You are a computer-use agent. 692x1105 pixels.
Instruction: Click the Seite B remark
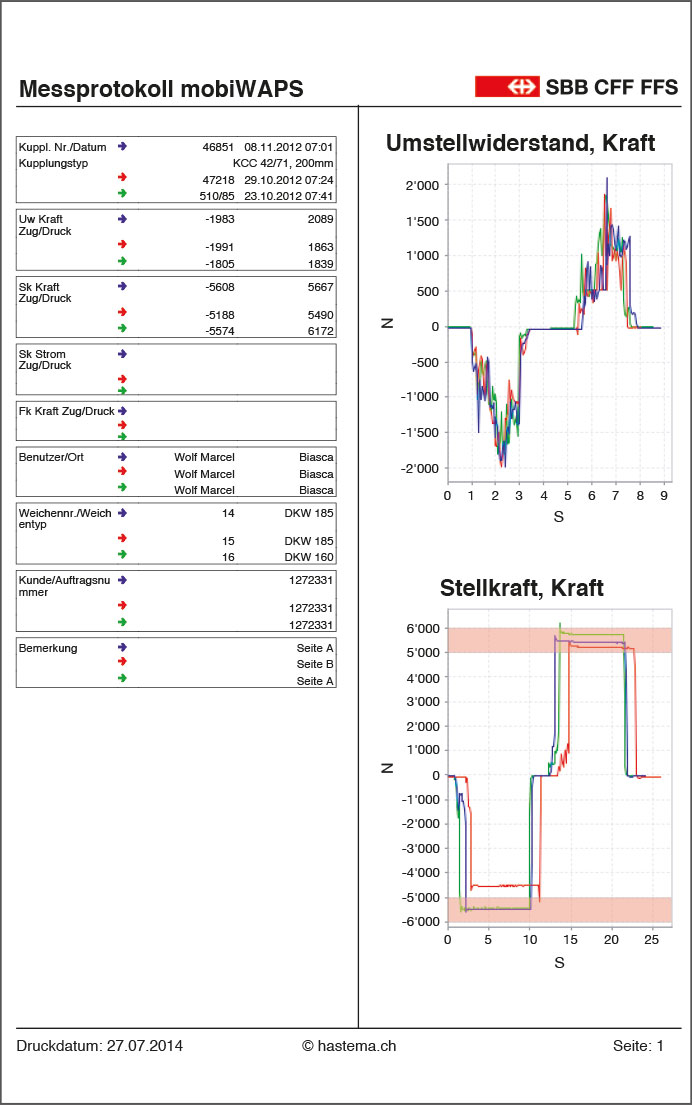tap(314, 665)
